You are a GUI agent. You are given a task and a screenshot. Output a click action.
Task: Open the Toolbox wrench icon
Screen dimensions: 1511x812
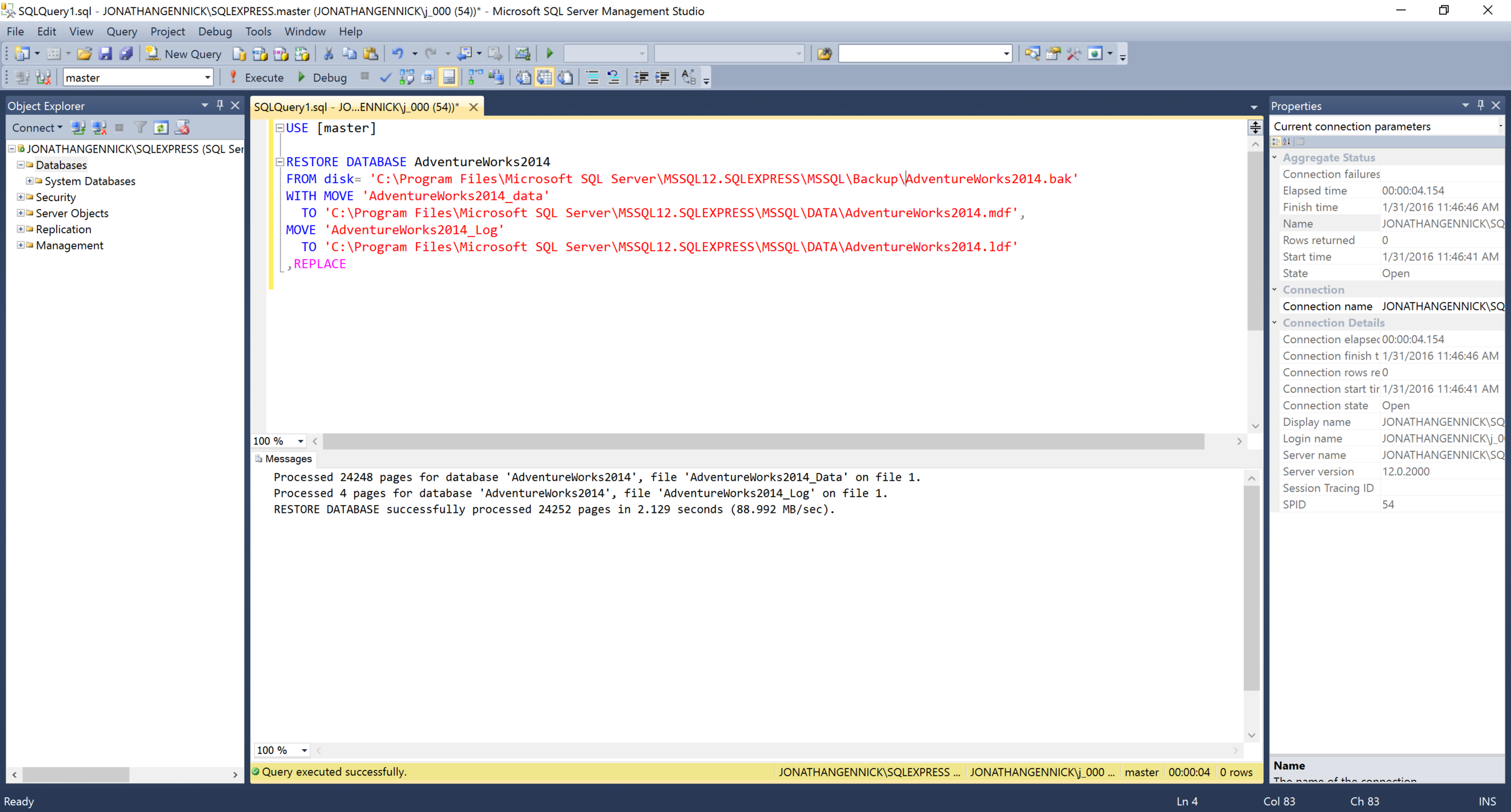(1074, 54)
